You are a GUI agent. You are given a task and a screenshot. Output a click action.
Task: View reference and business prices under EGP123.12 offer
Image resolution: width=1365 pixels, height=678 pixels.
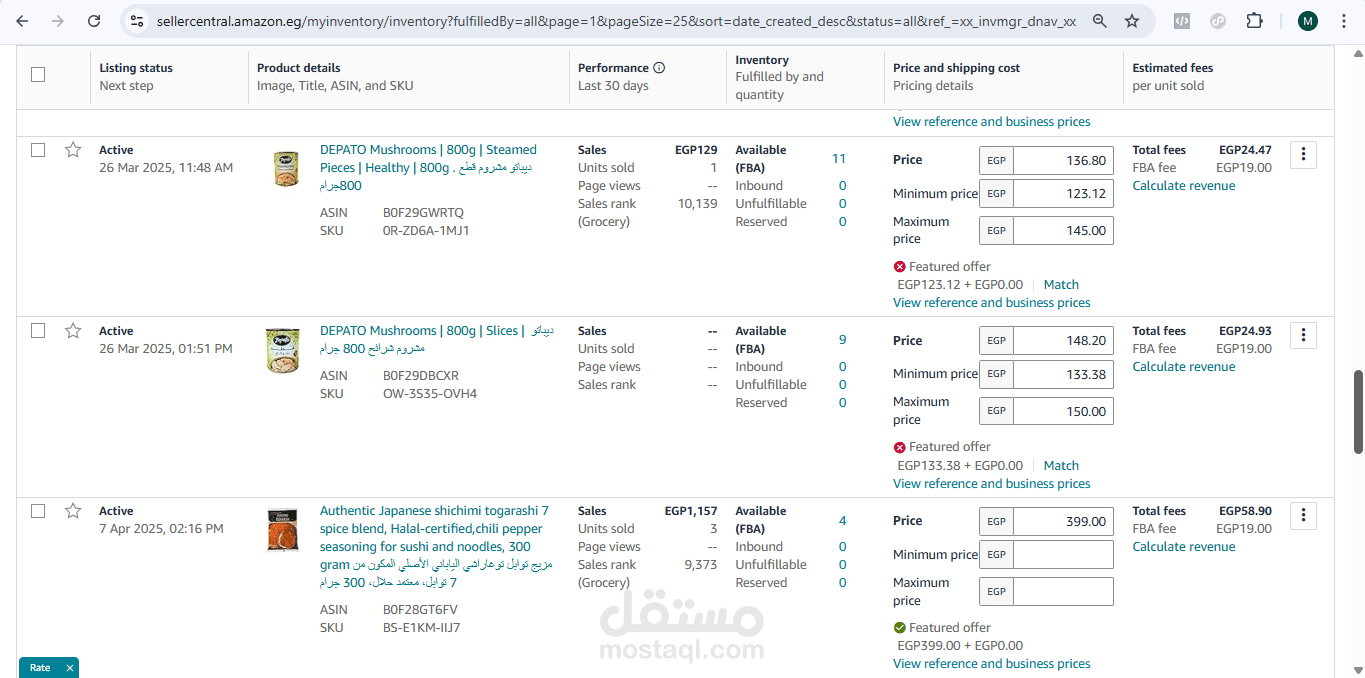pyautogui.click(x=992, y=303)
